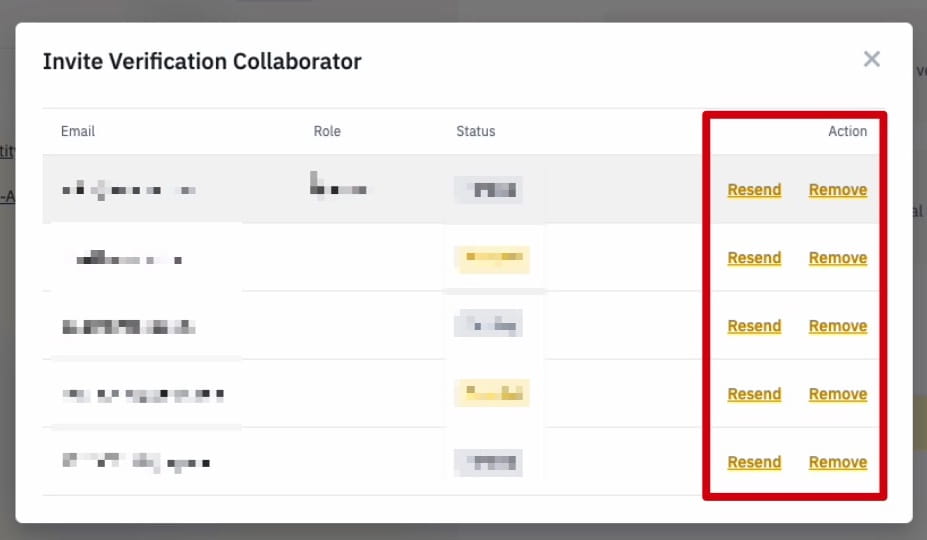Viewport: 927px width, 540px height.
Task: Click the Role column header
Action: (x=327, y=131)
